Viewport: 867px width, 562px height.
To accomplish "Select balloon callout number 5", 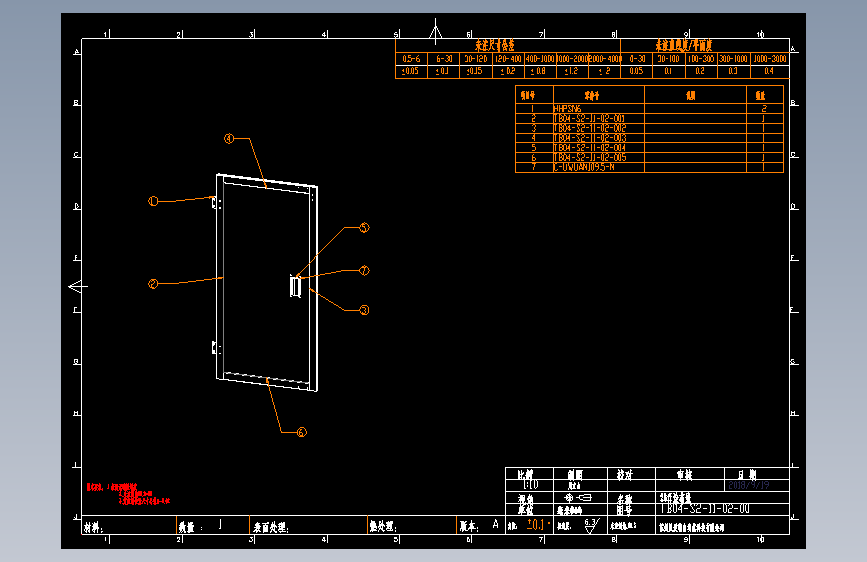I will [x=364, y=228].
